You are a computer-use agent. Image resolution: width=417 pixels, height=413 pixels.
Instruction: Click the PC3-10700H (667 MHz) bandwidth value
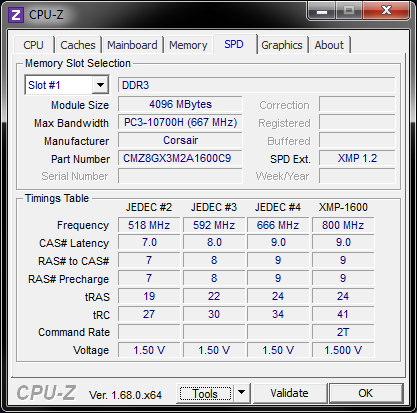pos(180,122)
